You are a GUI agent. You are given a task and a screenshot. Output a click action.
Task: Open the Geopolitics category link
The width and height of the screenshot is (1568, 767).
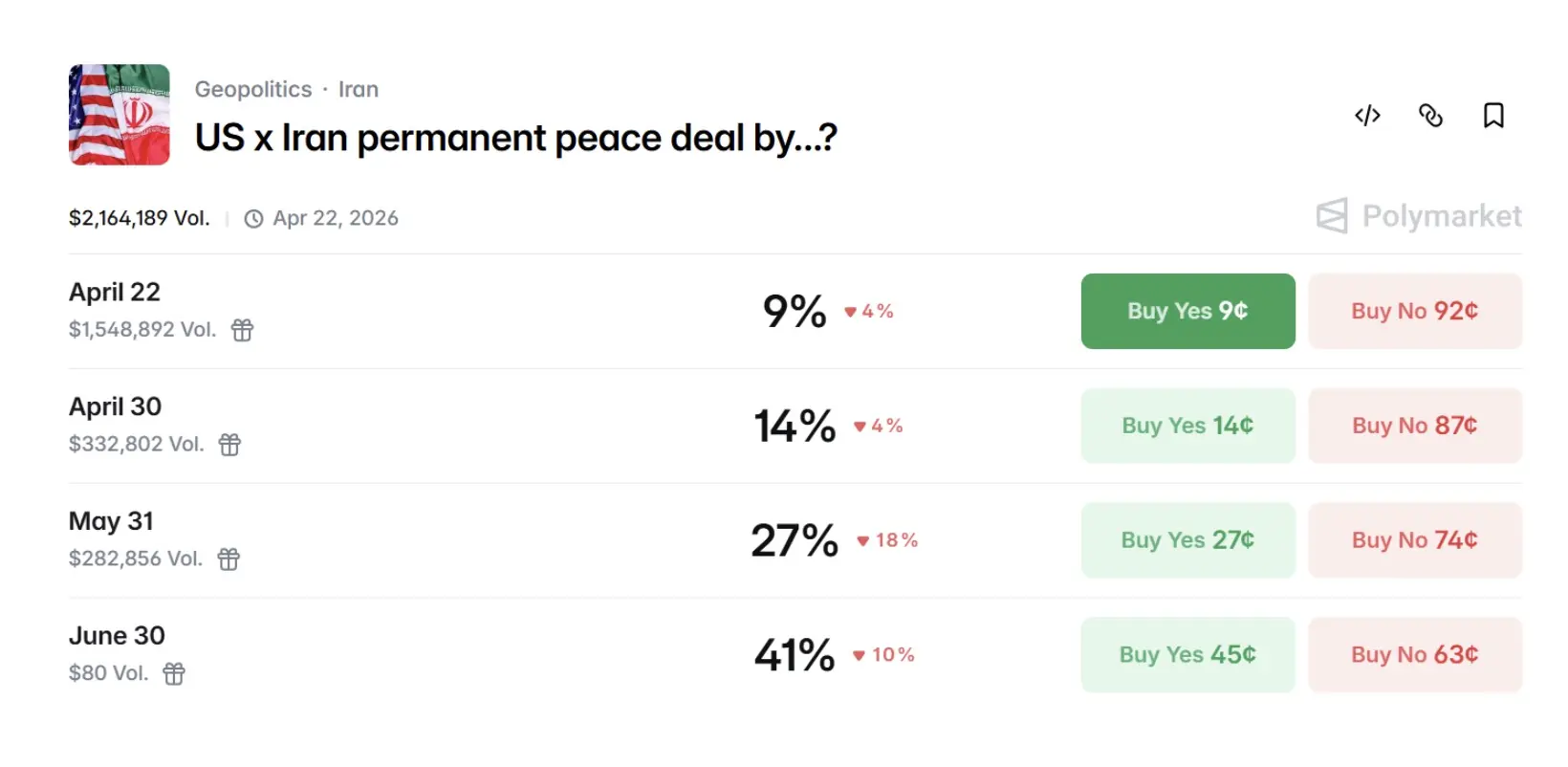click(x=253, y=89)
